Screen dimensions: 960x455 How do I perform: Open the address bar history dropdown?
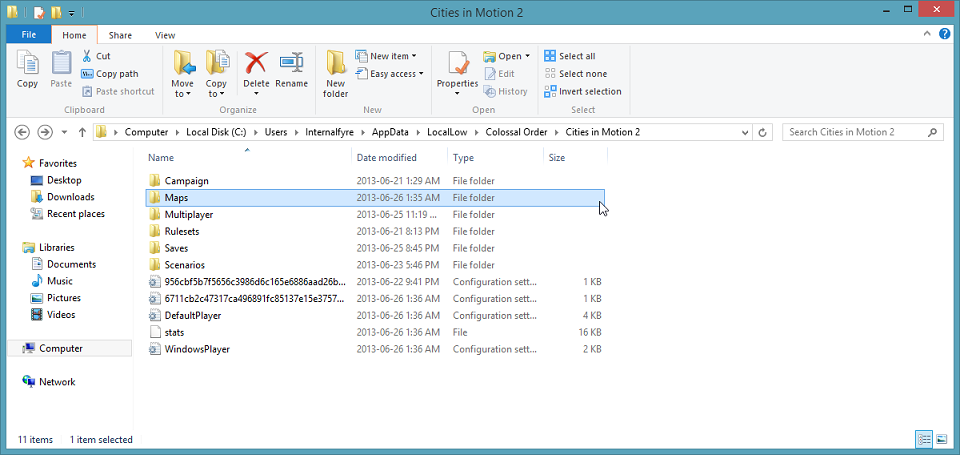[745, 132]
